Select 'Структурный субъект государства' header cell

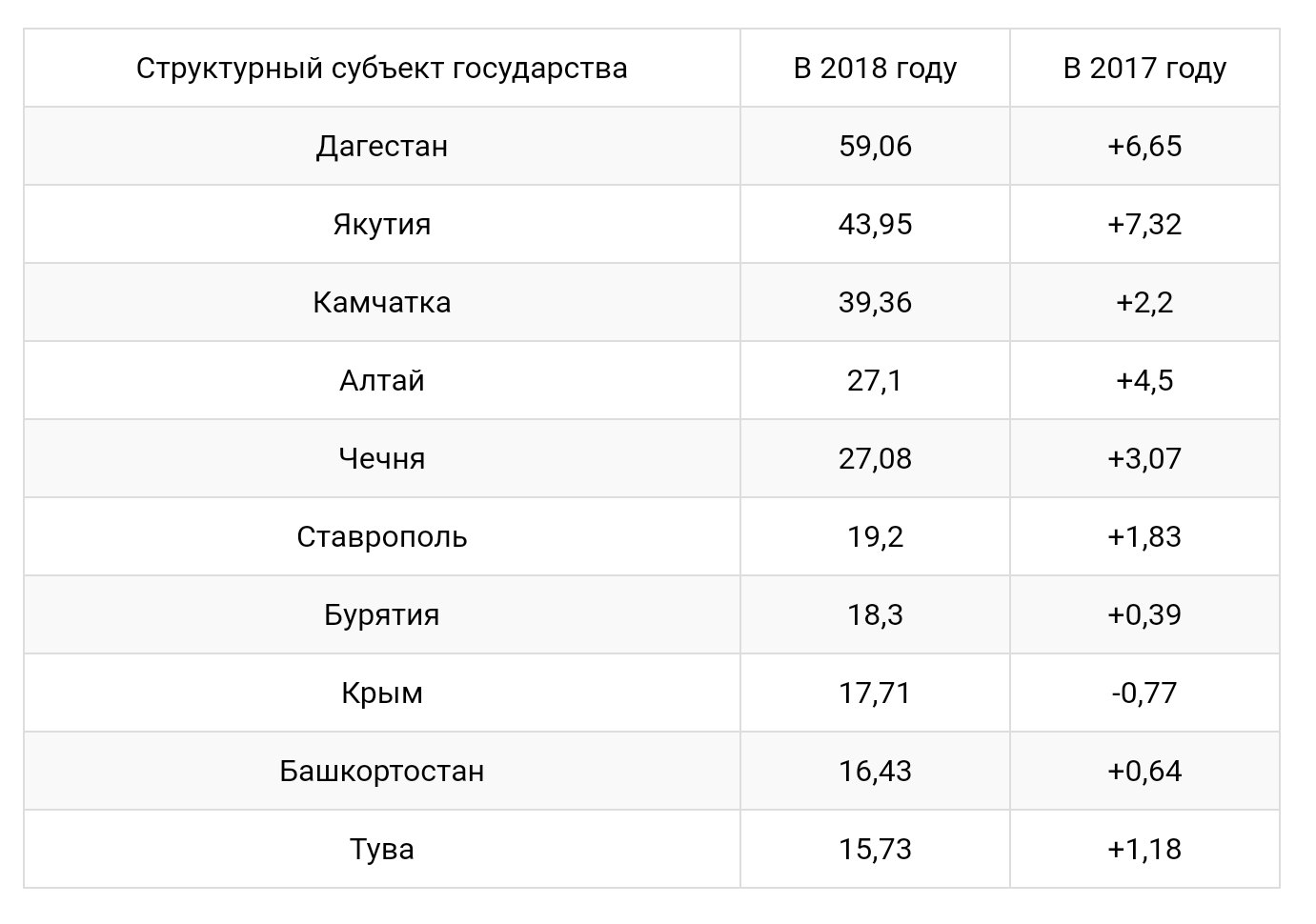tap(382, 68)
